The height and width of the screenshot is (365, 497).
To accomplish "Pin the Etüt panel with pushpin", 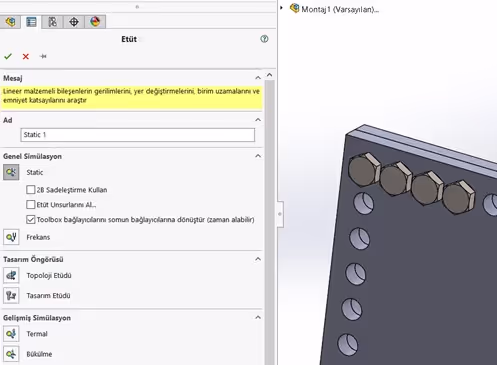I will pos(43,56).
